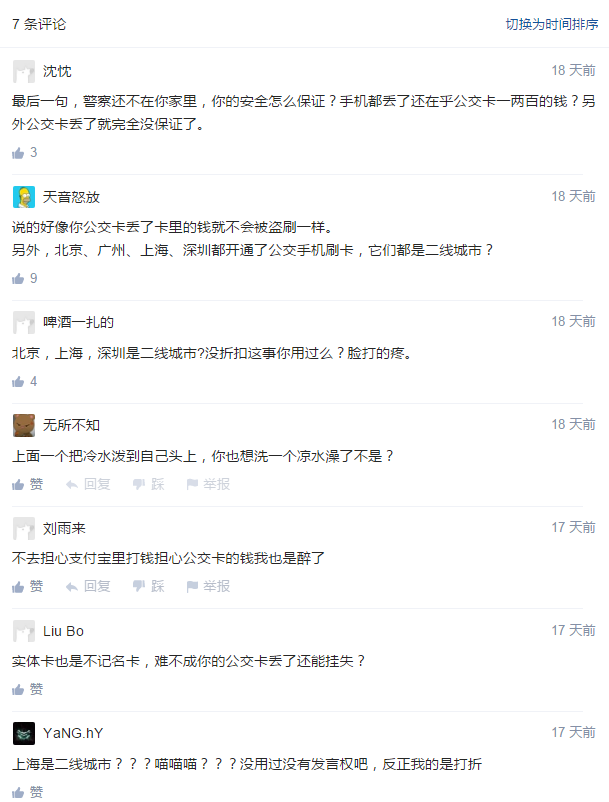Screen dimensions: 609x802
Task: Like Liu Bo's comment
Action: [27, 690]
